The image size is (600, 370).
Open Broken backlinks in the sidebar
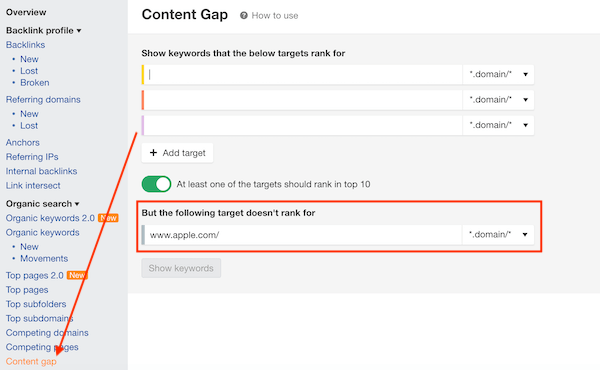click(x=34, y=83)
